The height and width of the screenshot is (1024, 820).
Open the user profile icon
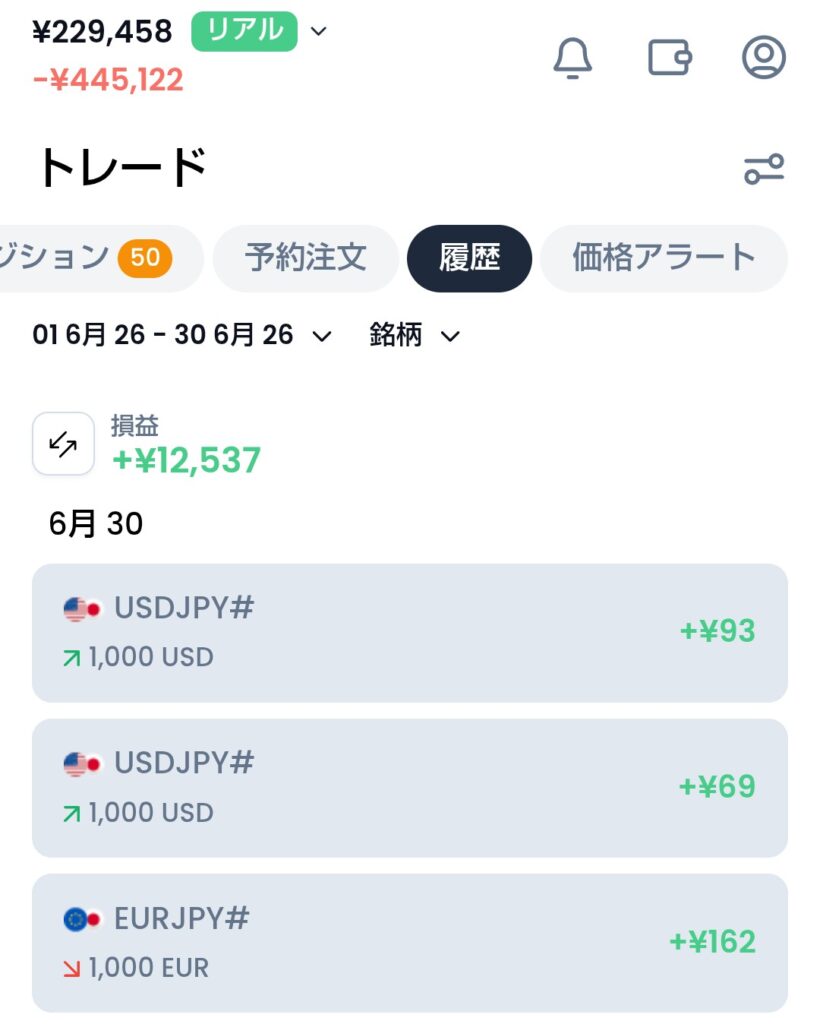click(x=764, y=57)
